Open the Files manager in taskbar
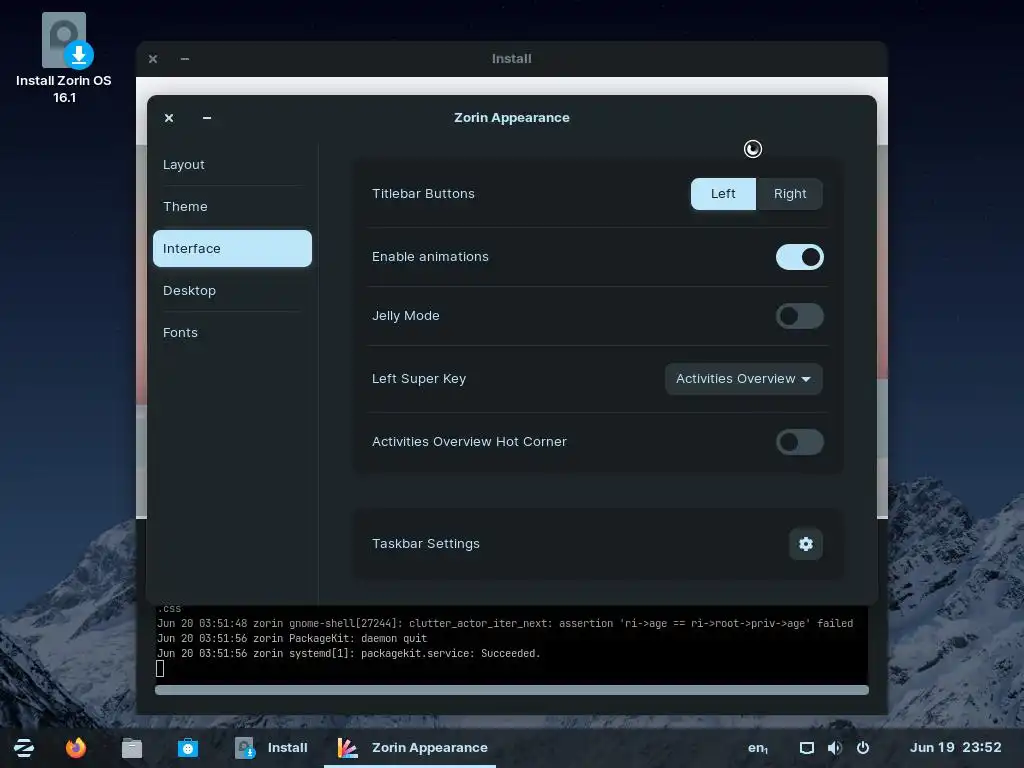Screen dimensions: 1024x768 click(132, 747)
